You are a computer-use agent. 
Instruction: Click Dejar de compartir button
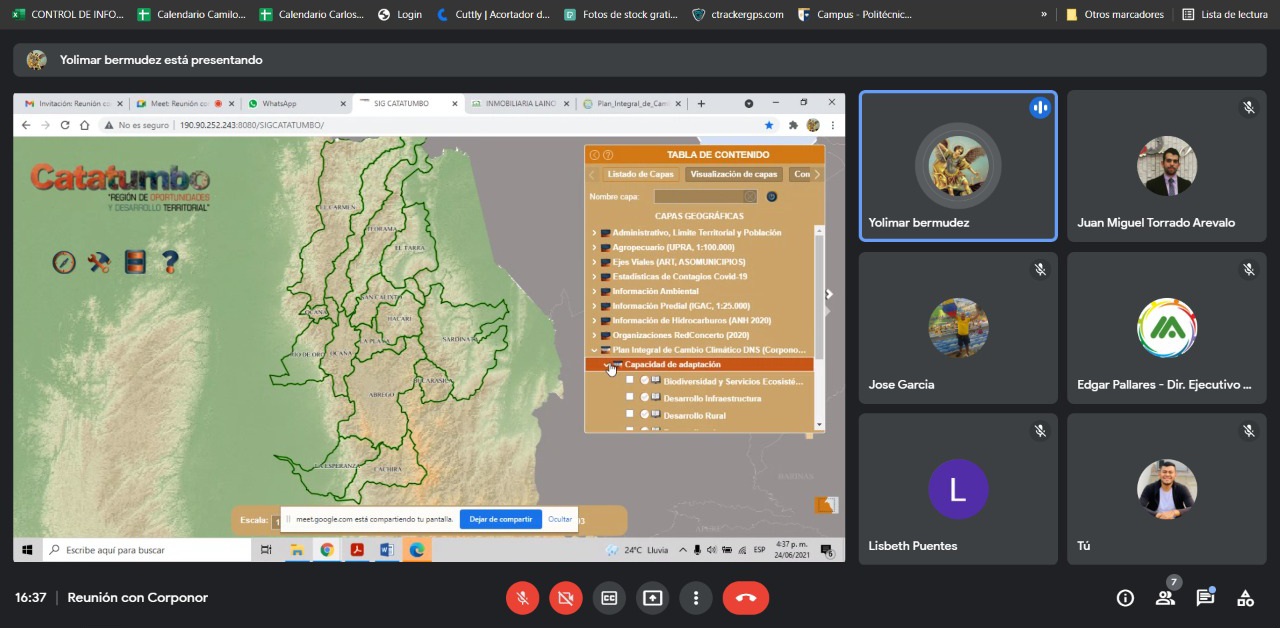[501, 519]
